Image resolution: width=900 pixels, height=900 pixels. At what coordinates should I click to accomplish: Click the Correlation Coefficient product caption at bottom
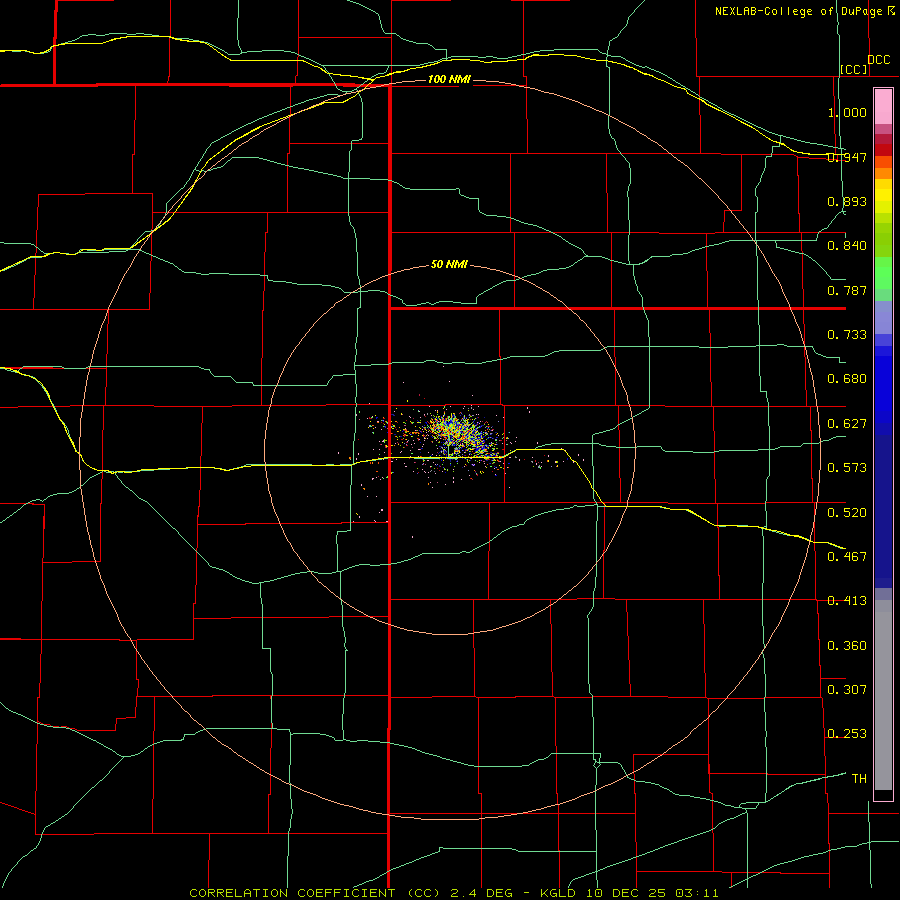tap(453, 893)
